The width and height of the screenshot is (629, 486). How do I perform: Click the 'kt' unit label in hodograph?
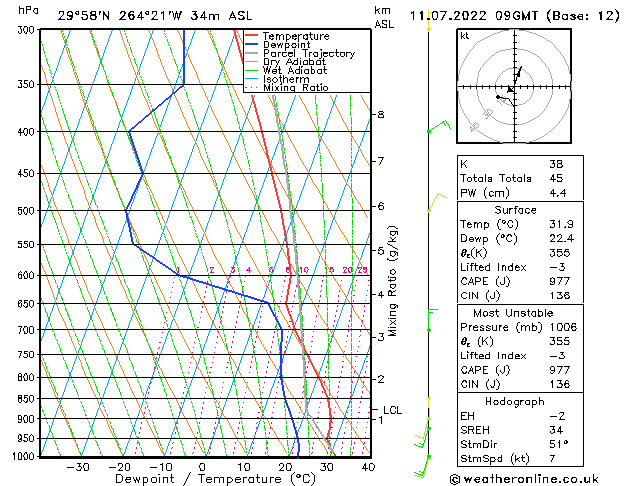click(465, 36)
